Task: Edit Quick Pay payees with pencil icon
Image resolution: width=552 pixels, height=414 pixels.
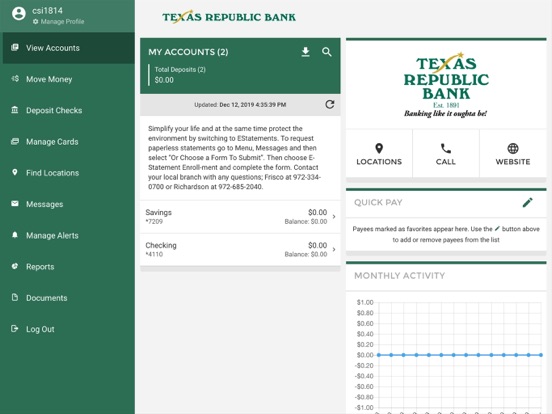Action: click(527, 202)
